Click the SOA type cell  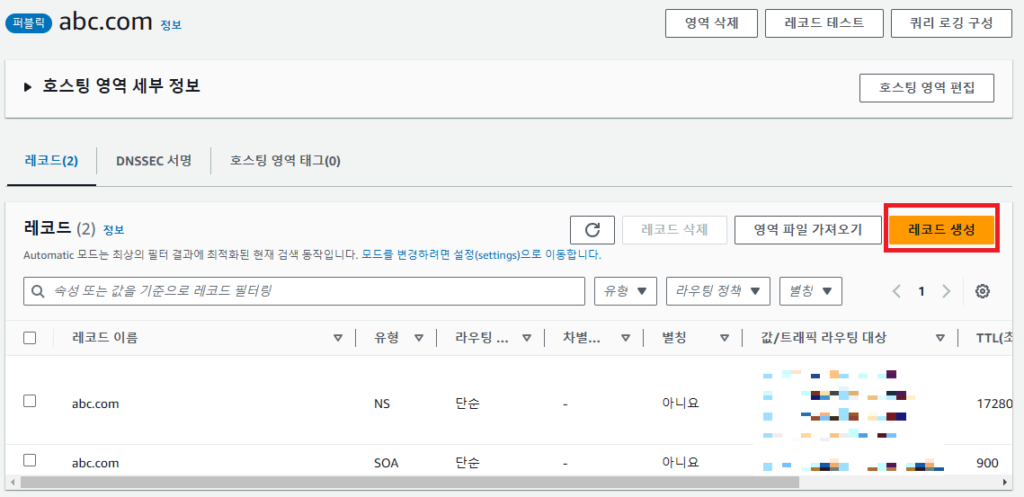tap(386, 463)
